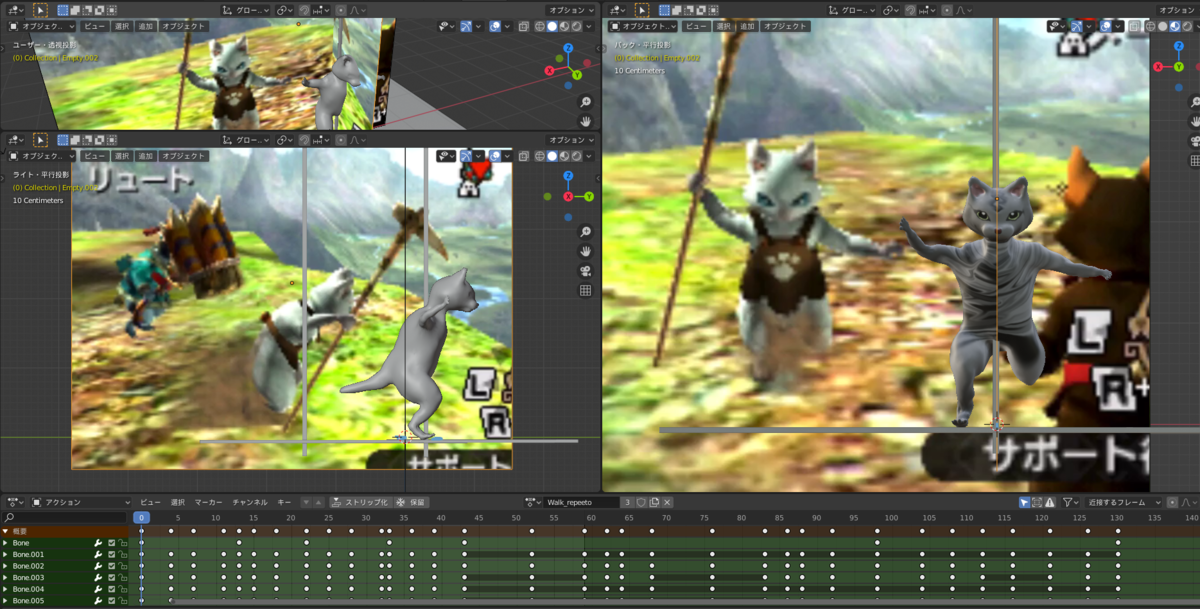
Task: Toggle only show selected arrow in dope sheet
Action: (1024, 502)
